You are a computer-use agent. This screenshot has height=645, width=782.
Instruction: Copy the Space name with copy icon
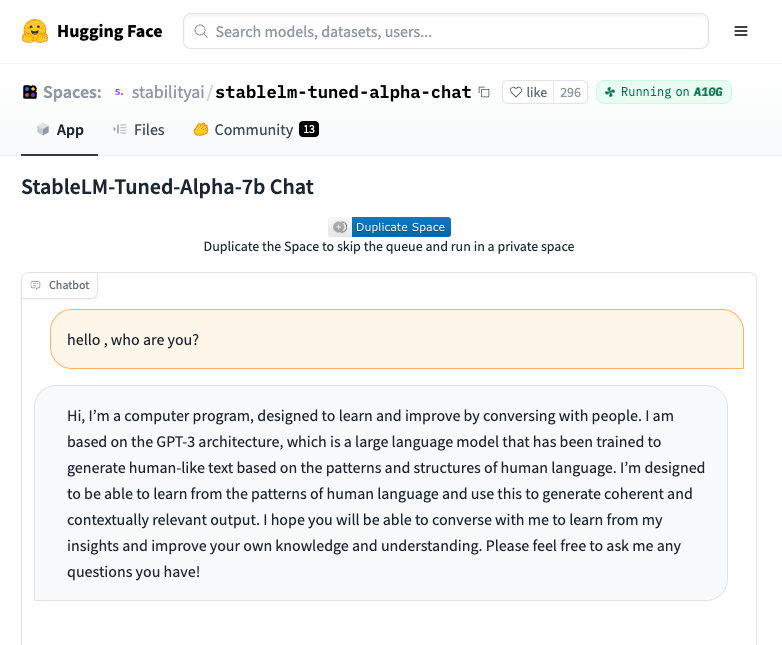(x=485, y=92)
